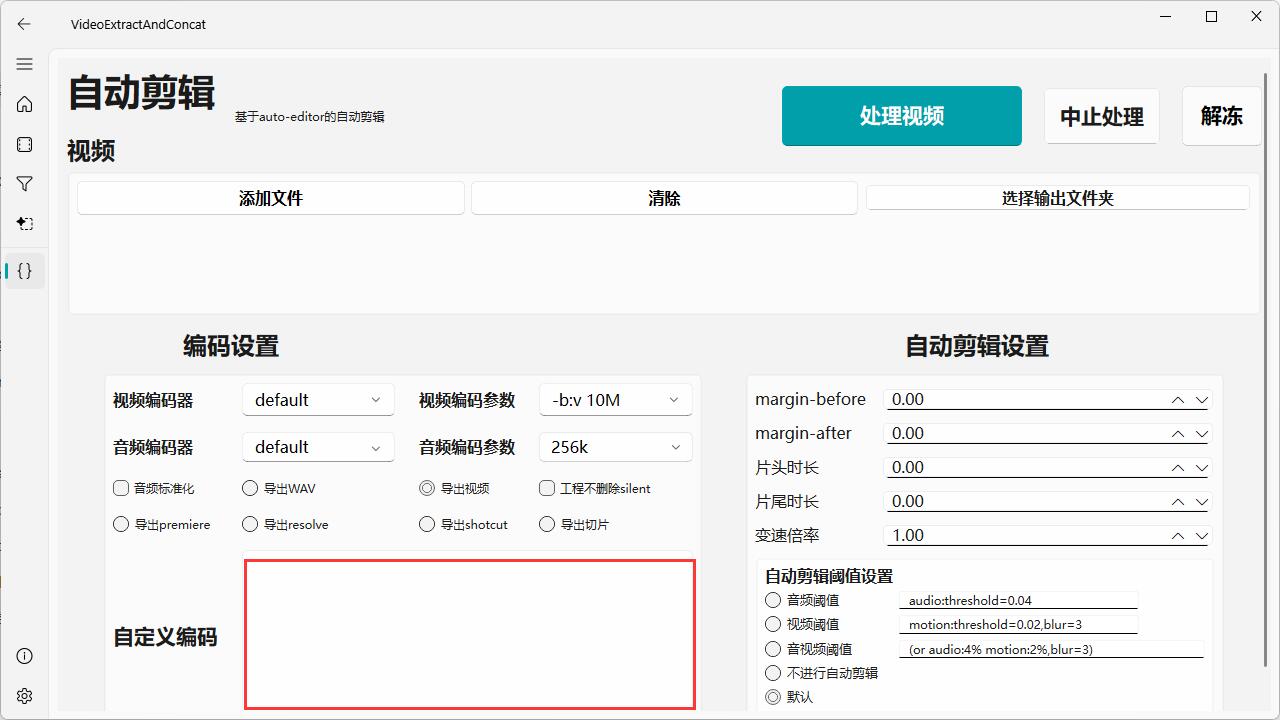Open the settings gear icon
The height and width of the screenshot is (720, 1280).
25,696
